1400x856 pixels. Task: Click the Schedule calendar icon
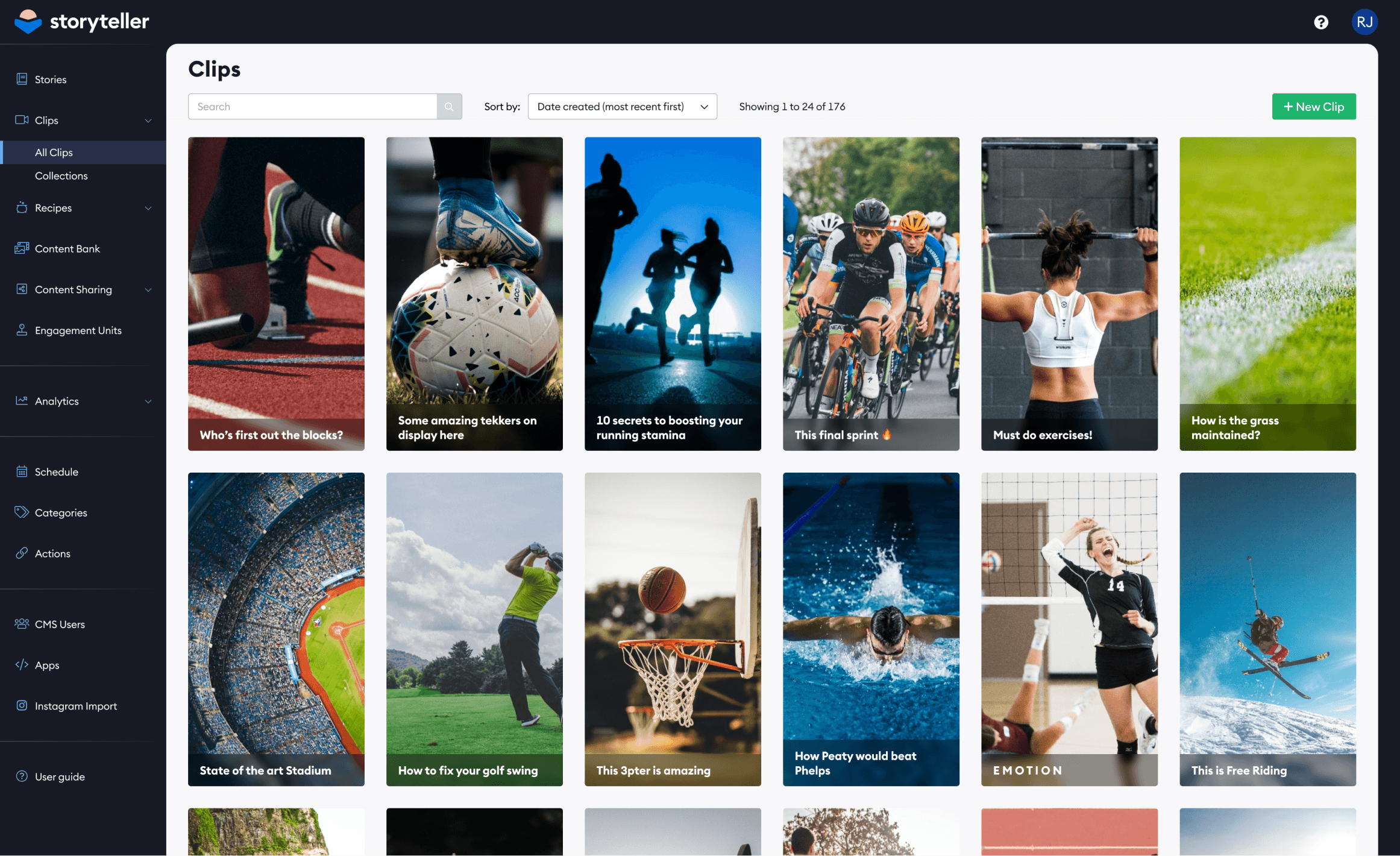point(22,471)
